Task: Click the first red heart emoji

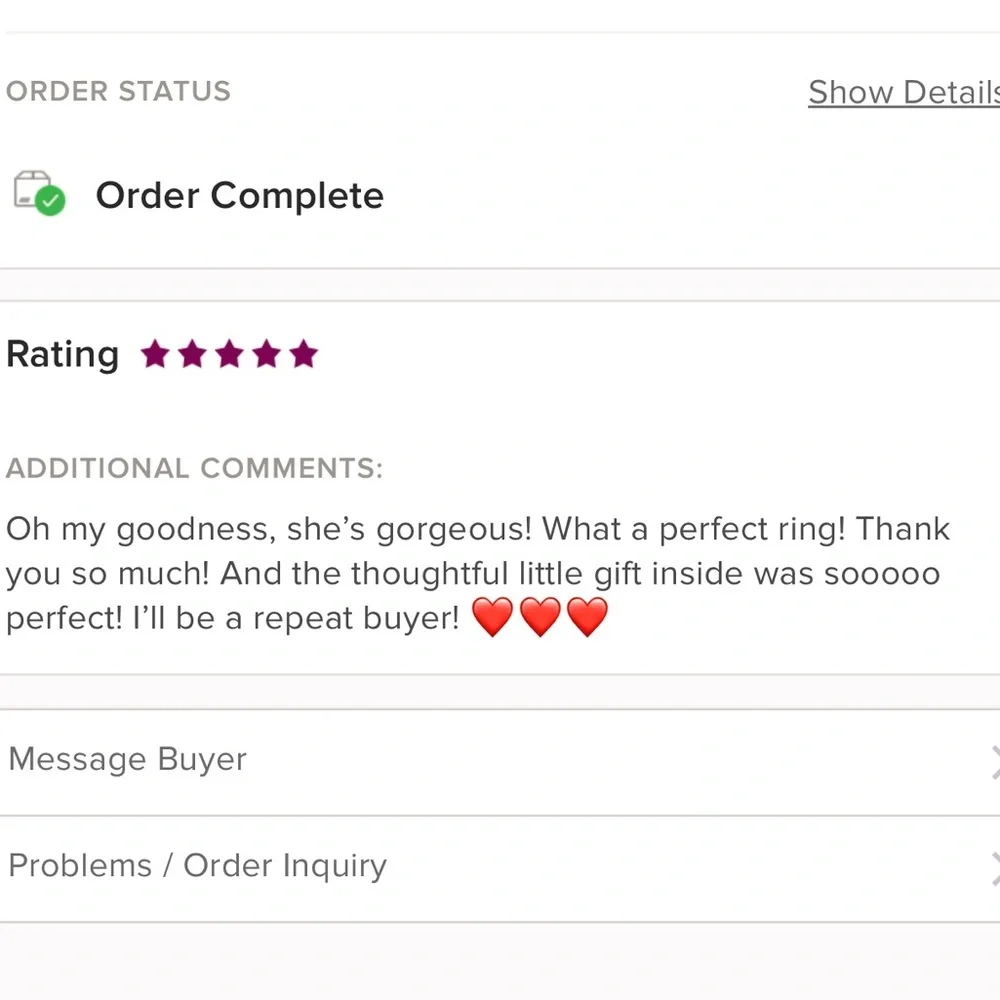Action: pos(492,618)
